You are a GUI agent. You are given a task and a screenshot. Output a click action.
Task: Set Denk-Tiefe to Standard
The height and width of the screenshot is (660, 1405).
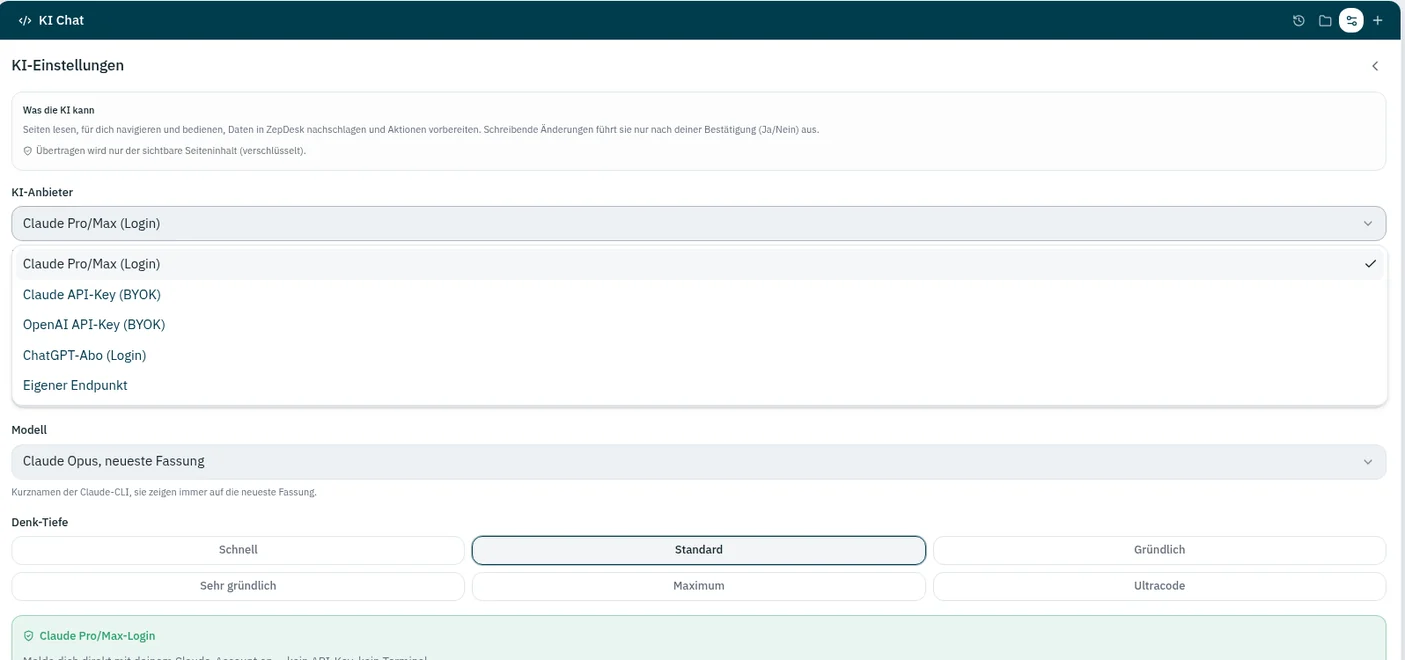[x=699, y=550]
